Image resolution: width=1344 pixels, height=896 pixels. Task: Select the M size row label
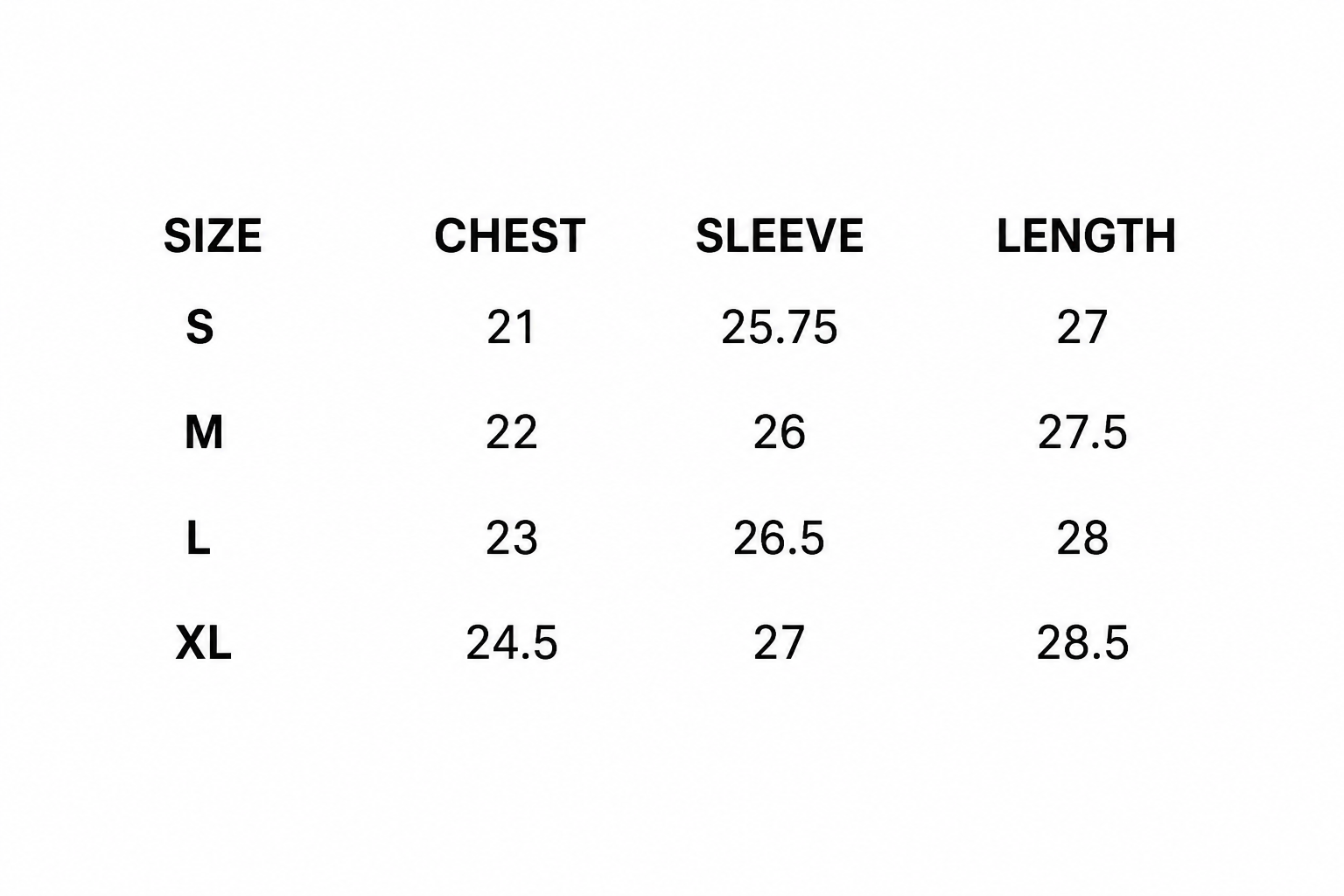pos(204,432)
